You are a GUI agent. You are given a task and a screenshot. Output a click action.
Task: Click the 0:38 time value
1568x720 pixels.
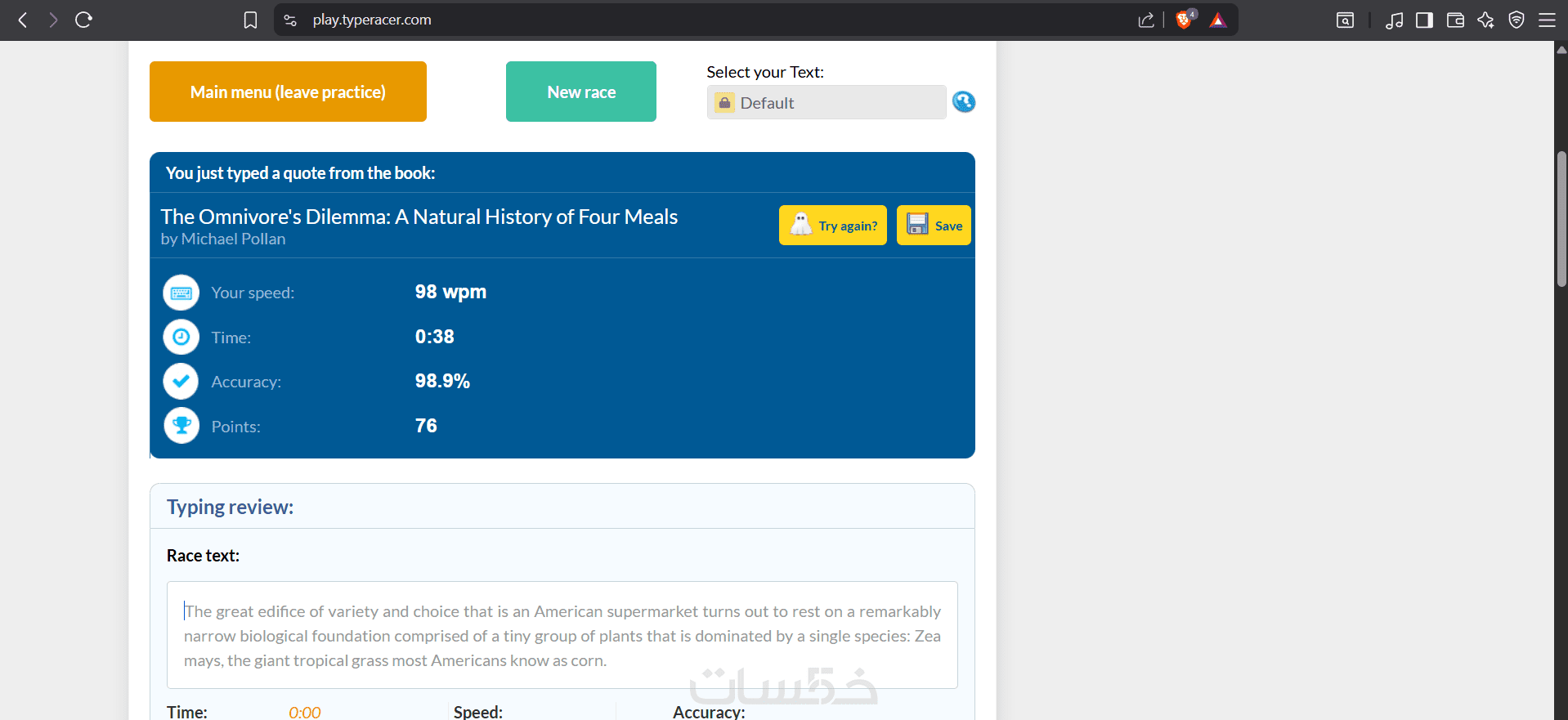point(434,337)
